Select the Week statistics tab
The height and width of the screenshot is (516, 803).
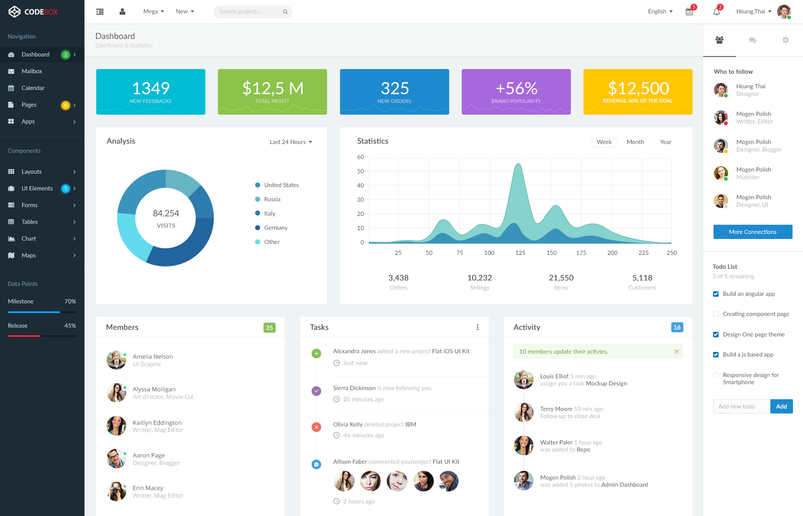pos(604,142)
